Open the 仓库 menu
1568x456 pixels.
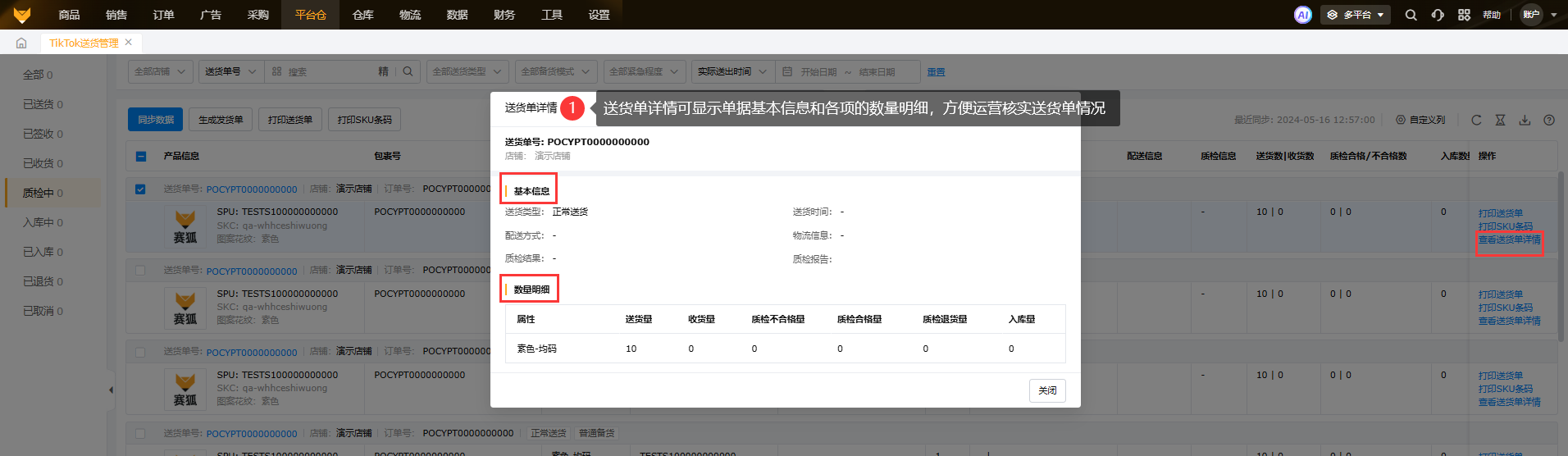[362, 15]
